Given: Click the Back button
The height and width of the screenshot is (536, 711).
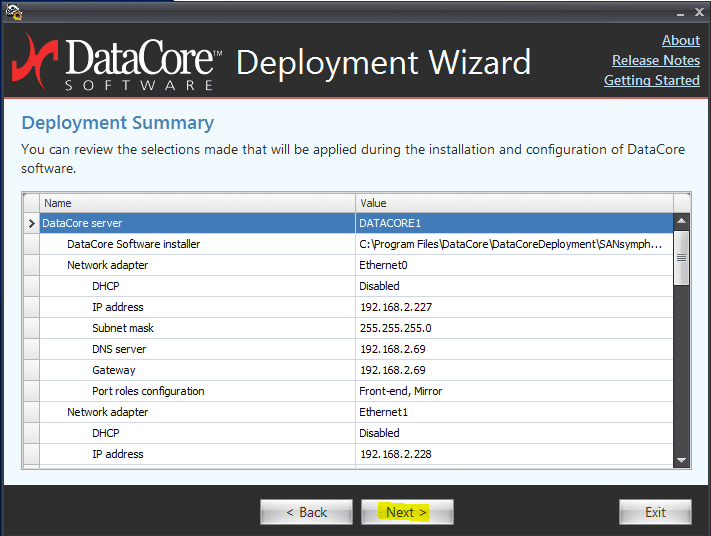Looking at the screenshot, I should 306,512.
